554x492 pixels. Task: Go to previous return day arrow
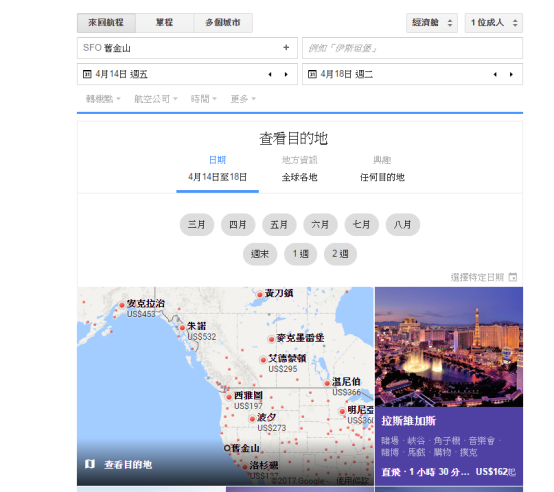pos(495,74)
